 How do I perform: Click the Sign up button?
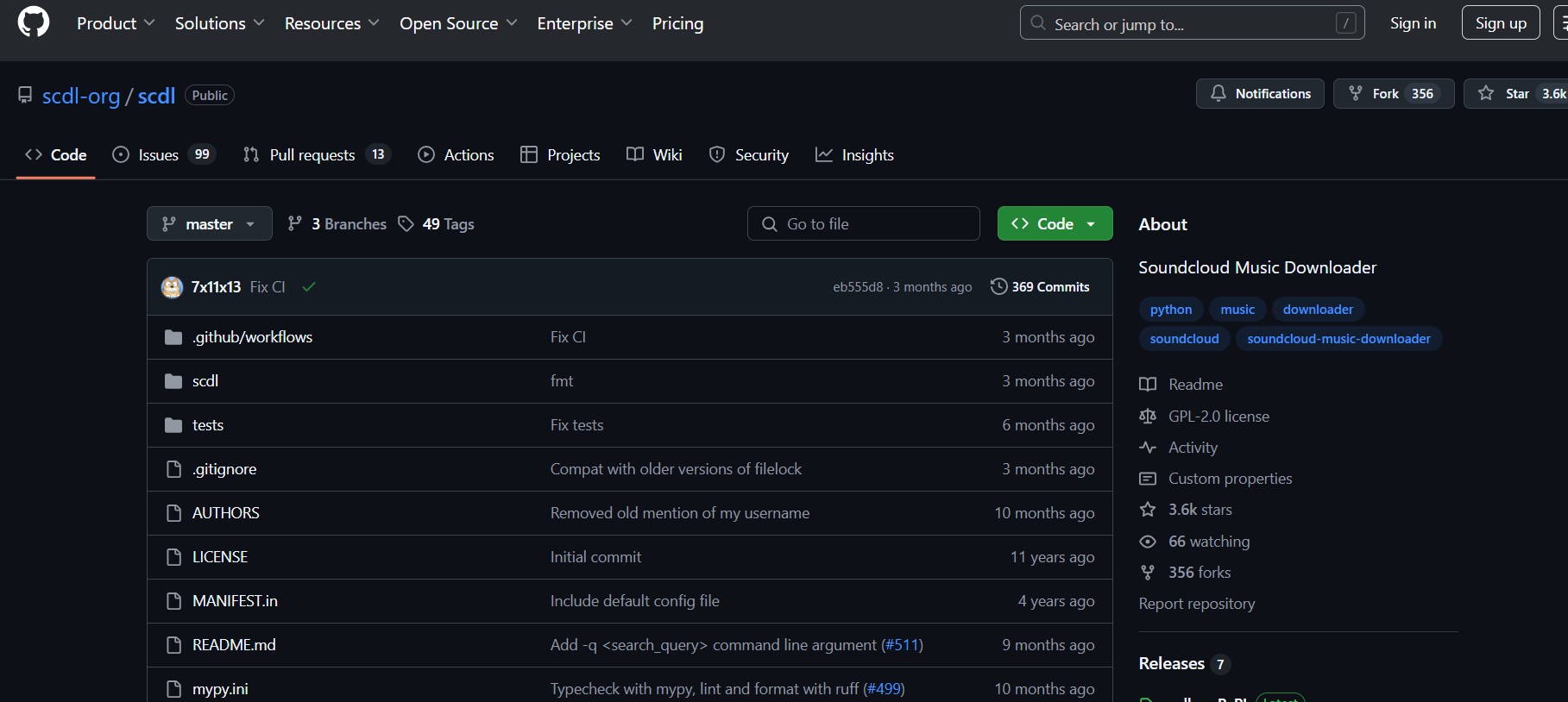click(x=1501, y=23)
